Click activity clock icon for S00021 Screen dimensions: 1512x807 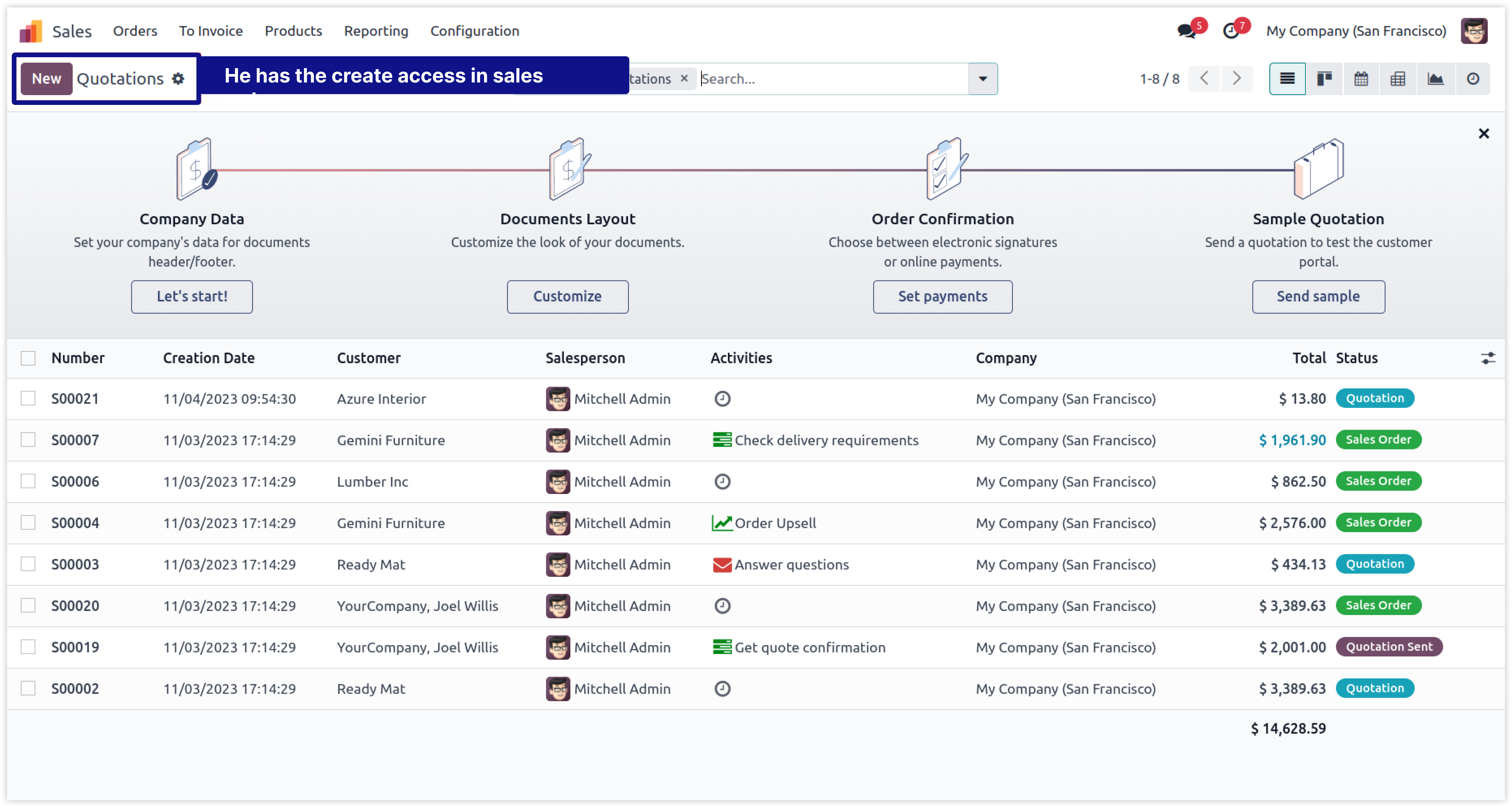pyautogui.click(x=723, y=399)
